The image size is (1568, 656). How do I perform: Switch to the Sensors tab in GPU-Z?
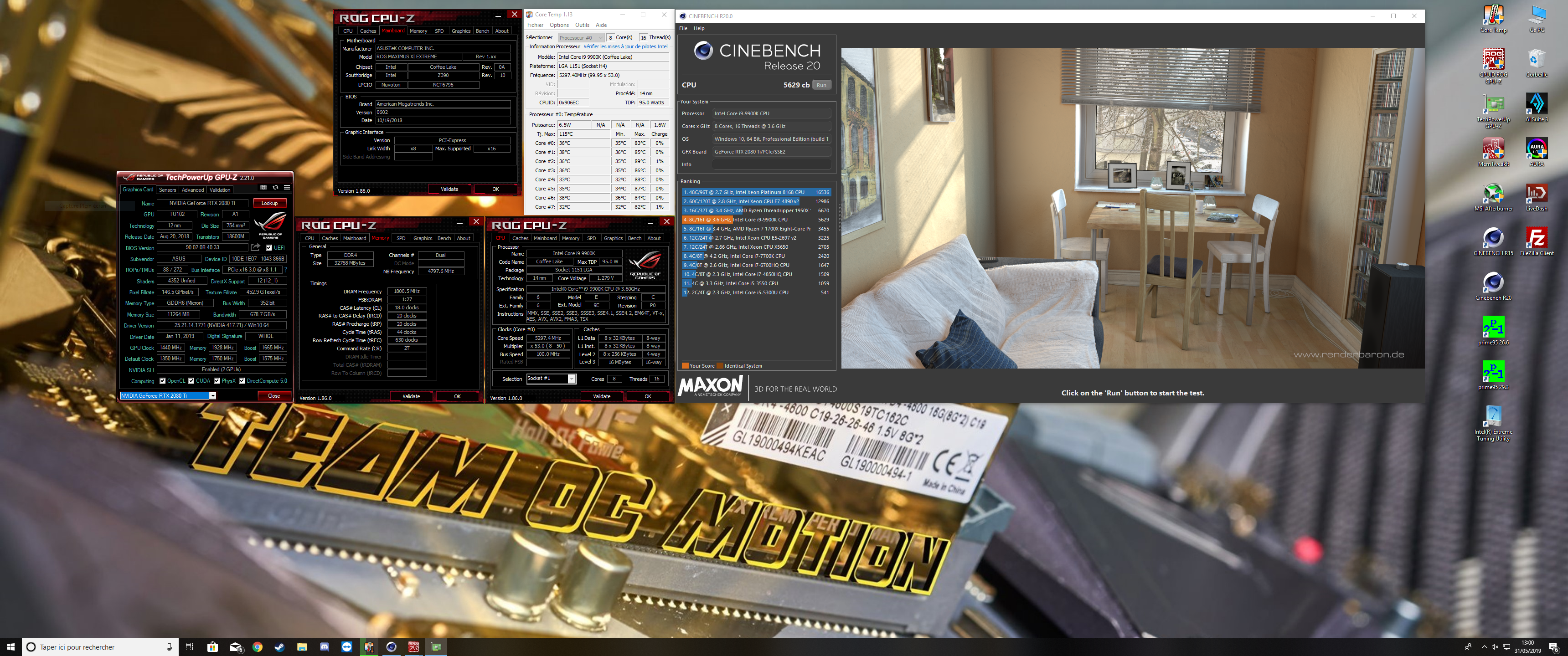point(167,190)
